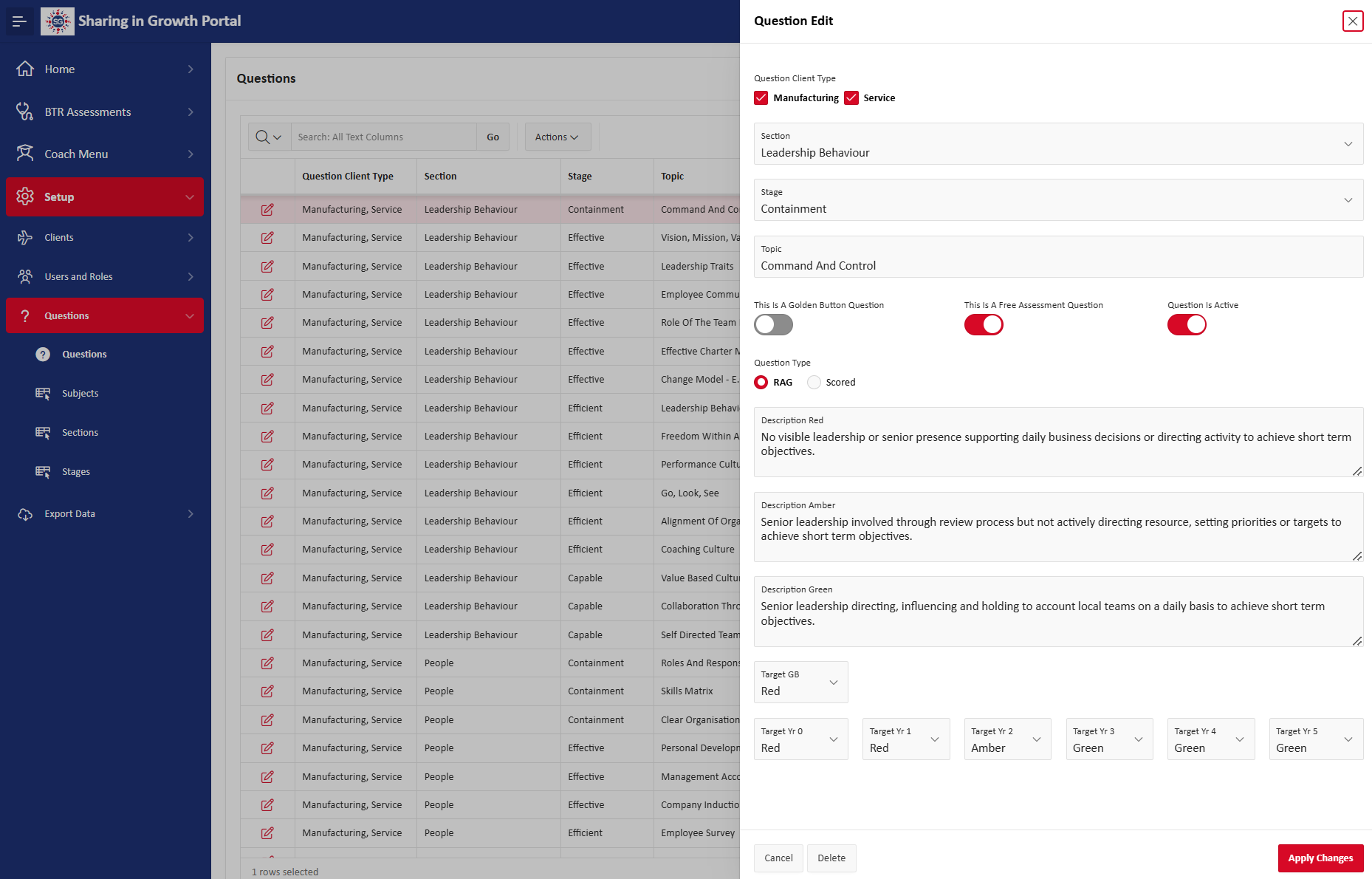Select the RAG question type
The width and height of the screenshot is (1372, 879).
[761, 383]
